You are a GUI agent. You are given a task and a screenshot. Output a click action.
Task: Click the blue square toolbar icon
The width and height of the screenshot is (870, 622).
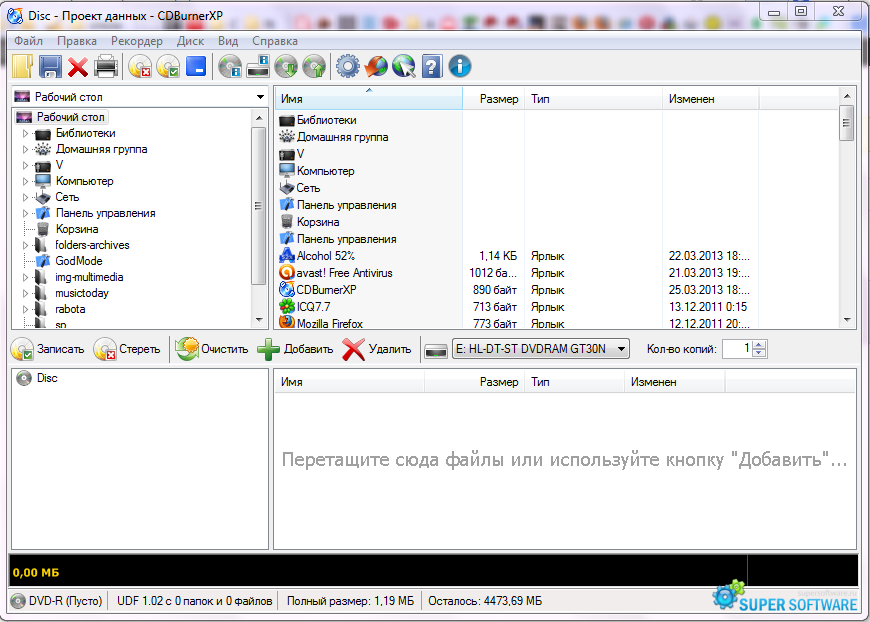(196, 66)
